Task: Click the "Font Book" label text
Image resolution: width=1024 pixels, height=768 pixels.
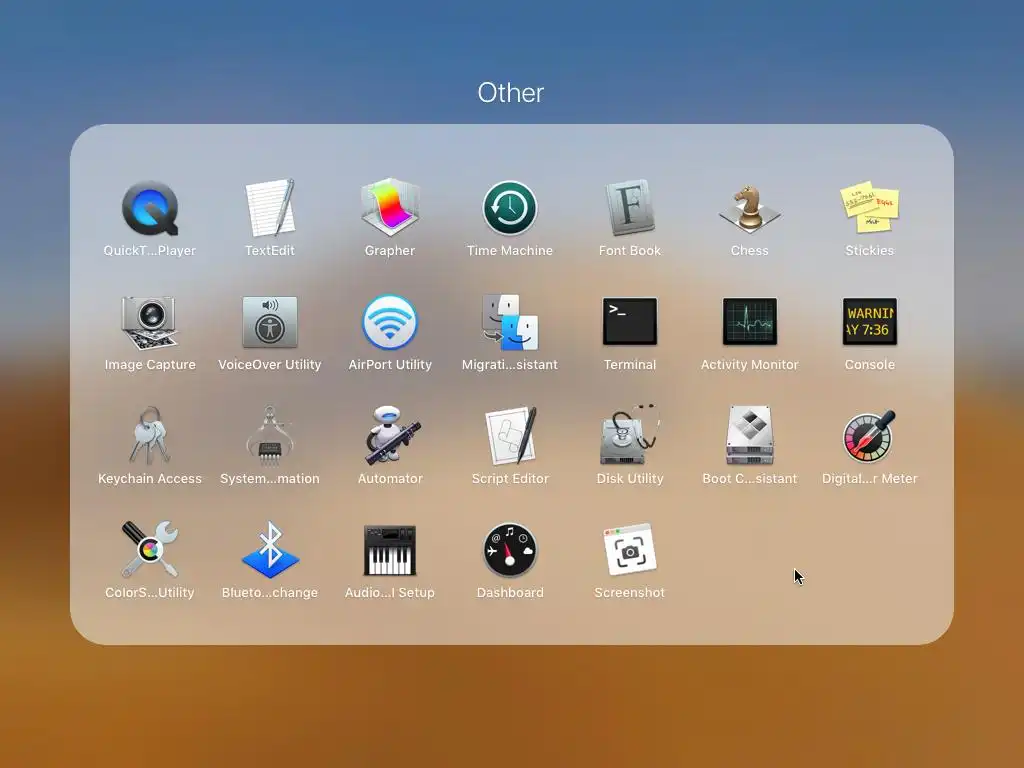Action: [630, 250]
